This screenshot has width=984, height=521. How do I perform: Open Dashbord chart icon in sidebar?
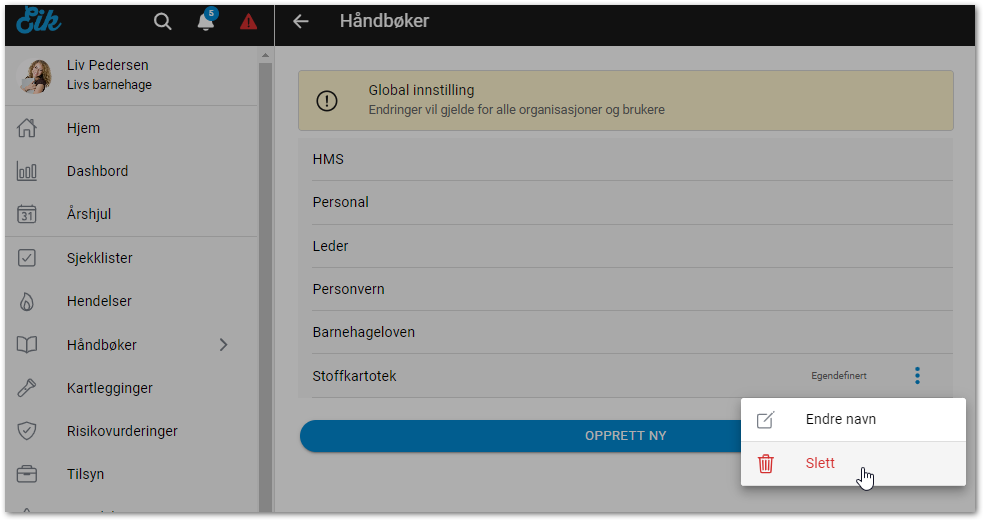[28, 171]
